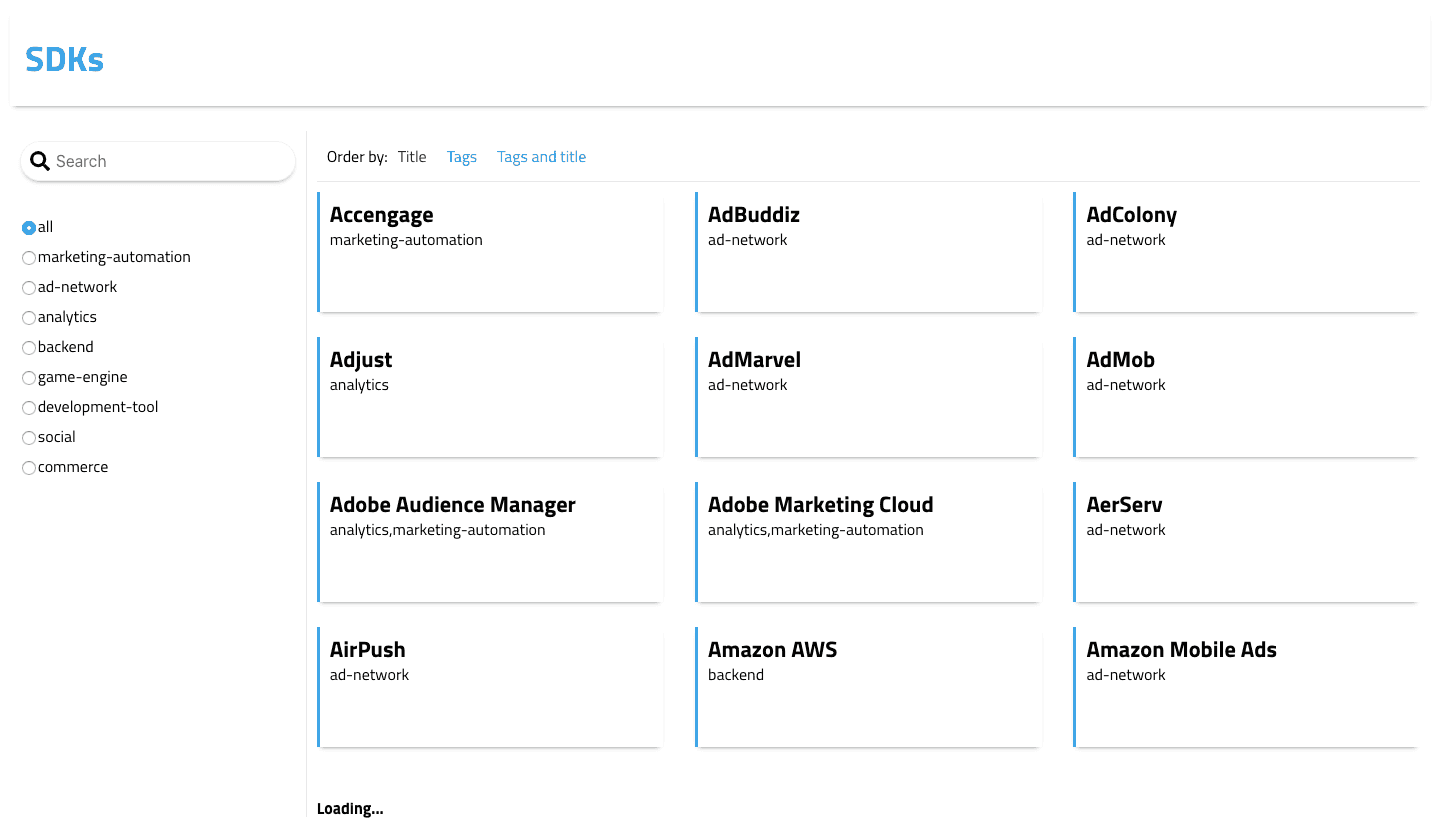Order the list by Title
The image size is (1440, 827).
pos(412,157)
